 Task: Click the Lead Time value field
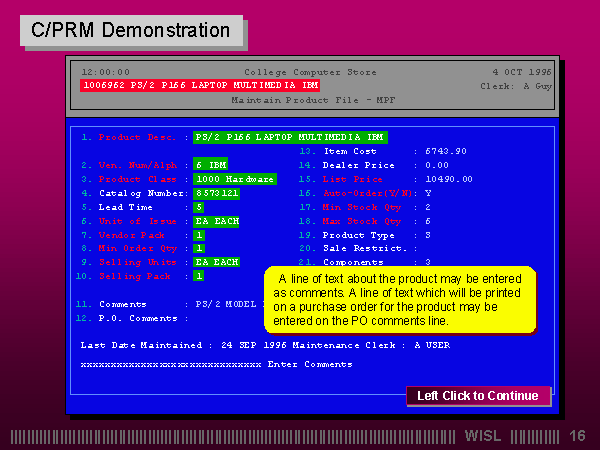pyautogui.click(x=199, y=206)
